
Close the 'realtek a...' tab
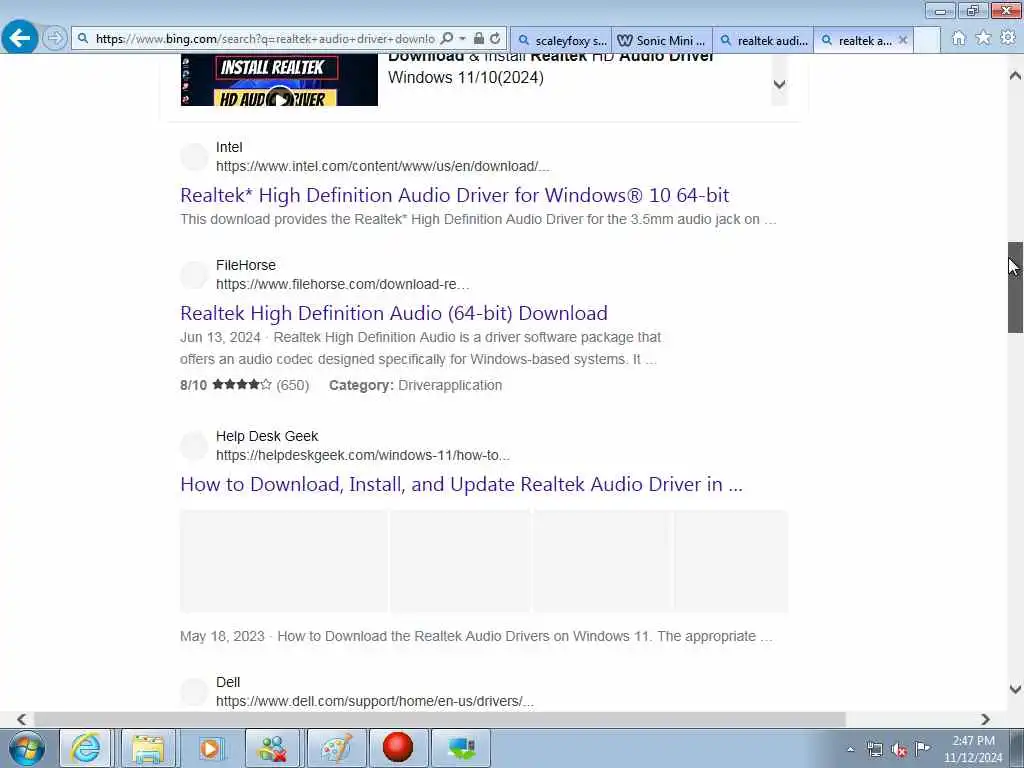903,40
